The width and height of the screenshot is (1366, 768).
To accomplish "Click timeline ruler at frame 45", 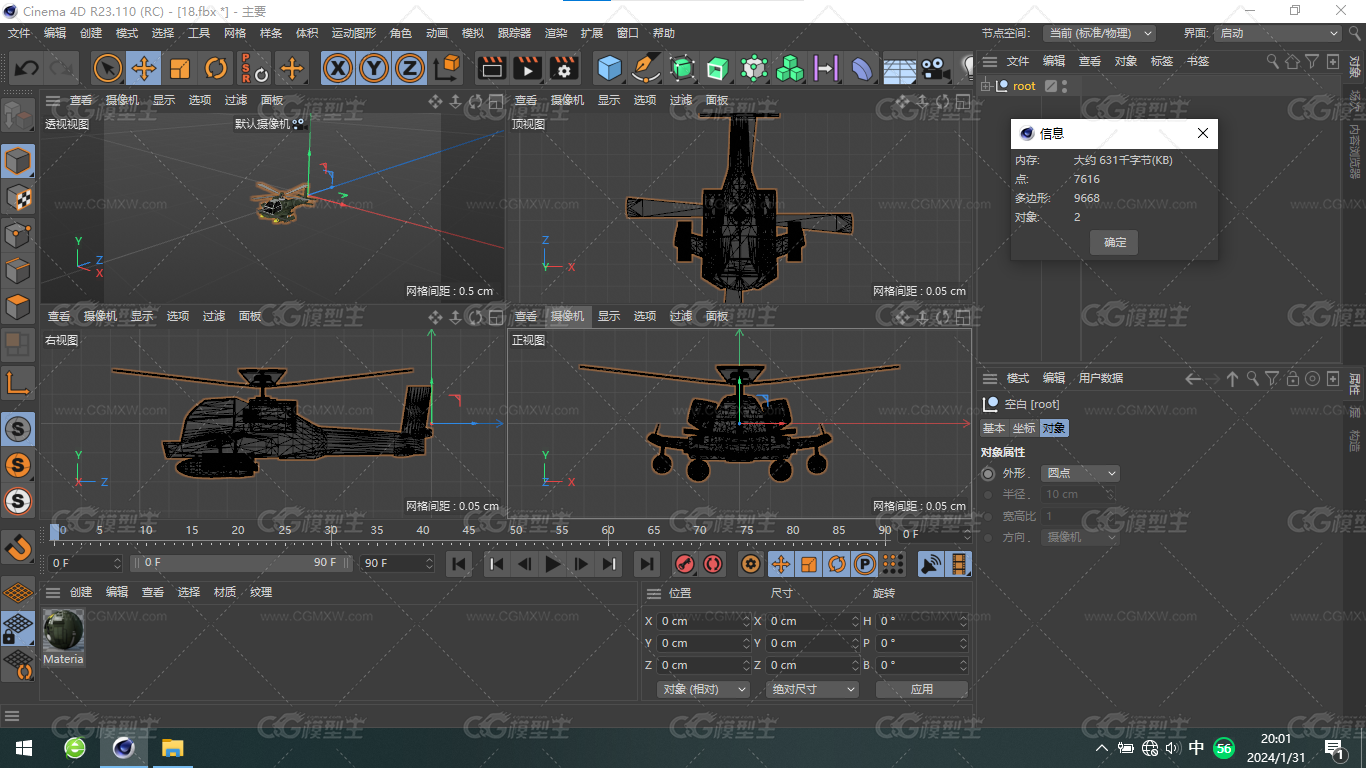I will coord(469,530).
